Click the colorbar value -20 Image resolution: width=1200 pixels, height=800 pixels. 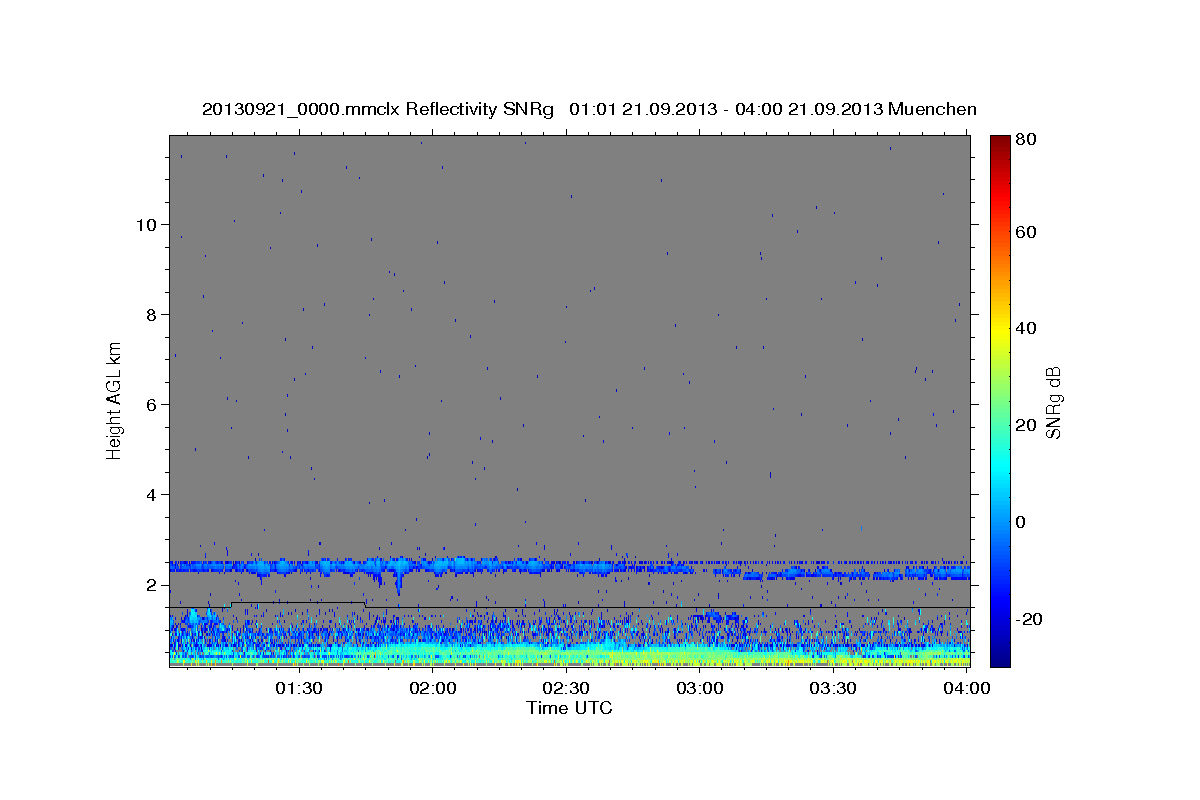[x=1028, y=619]
